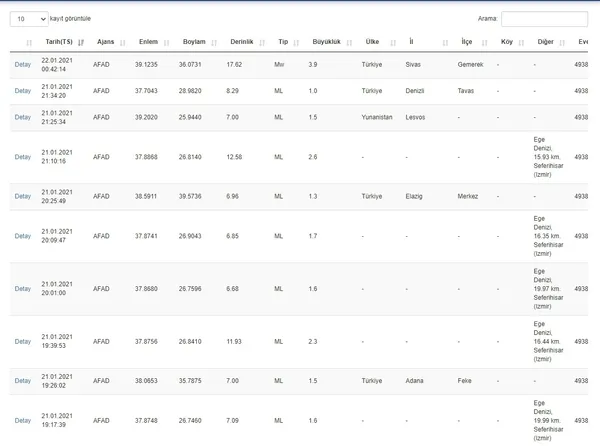Click the Arama search input field
Screen dimensions: 600x446
point(544,18)
